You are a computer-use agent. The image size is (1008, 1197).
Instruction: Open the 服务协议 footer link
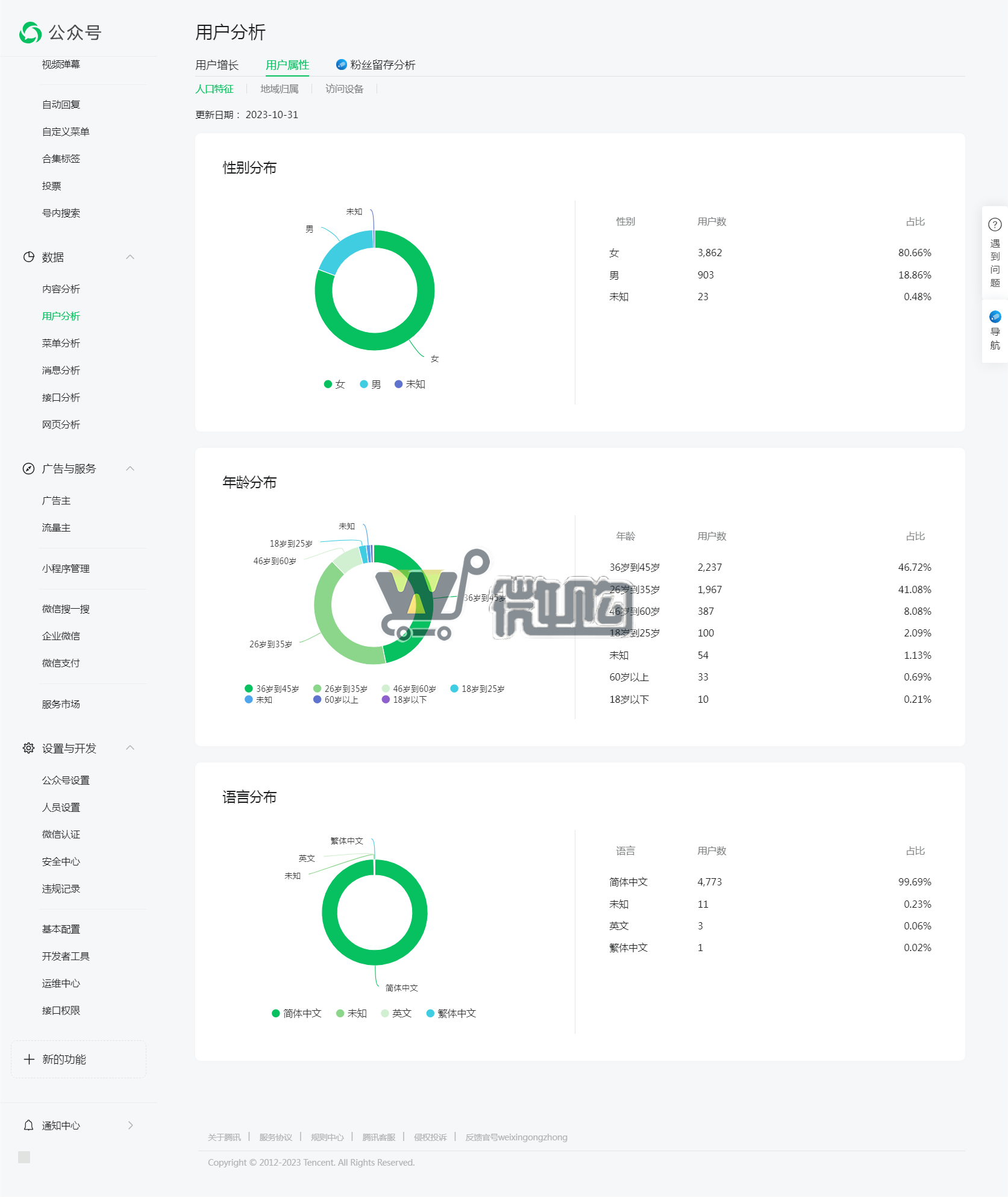tap(275, 1137)
